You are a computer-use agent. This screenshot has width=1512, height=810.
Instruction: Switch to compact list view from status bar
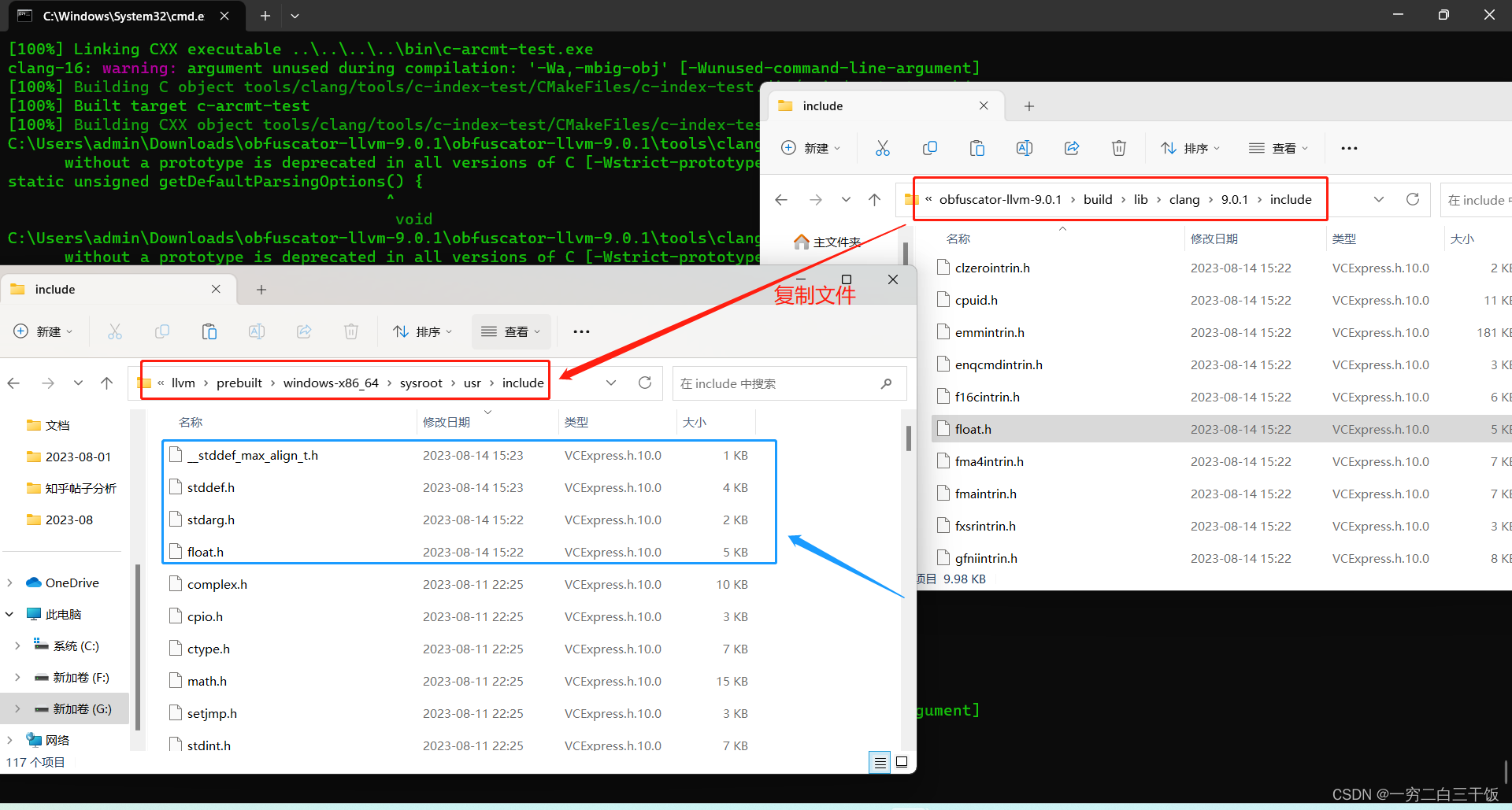(x=901, y=762)
